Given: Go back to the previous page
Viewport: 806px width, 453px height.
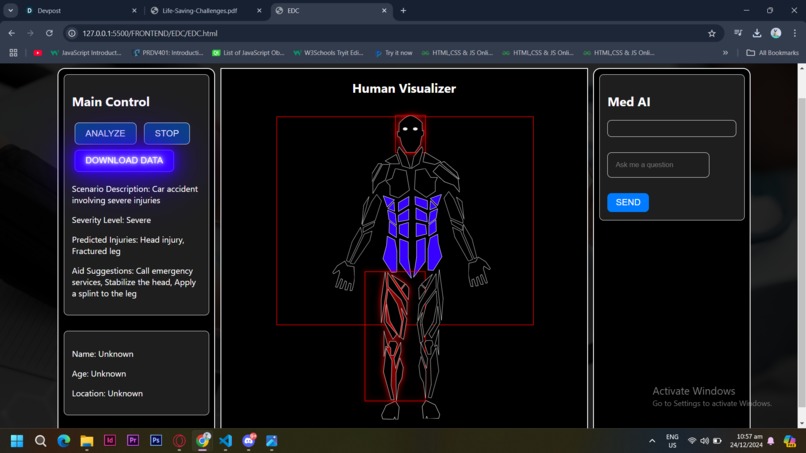Looking at the screenshot, I should tap(12, 33).
